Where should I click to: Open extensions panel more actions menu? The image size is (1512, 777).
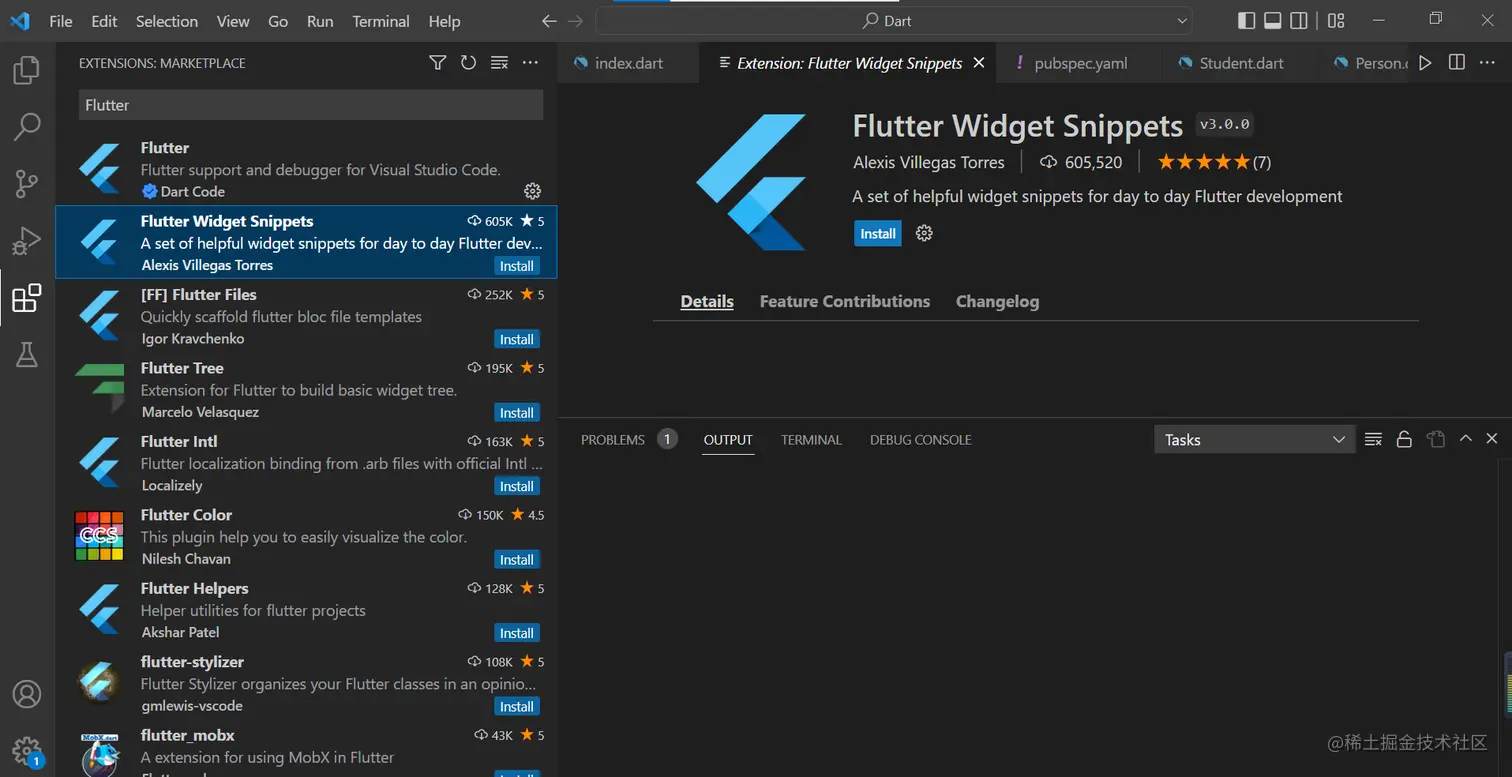[x=531, y=63]
